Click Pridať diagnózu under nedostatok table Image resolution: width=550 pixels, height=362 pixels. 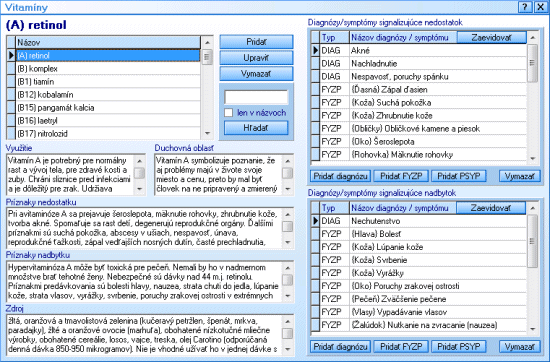340,176
